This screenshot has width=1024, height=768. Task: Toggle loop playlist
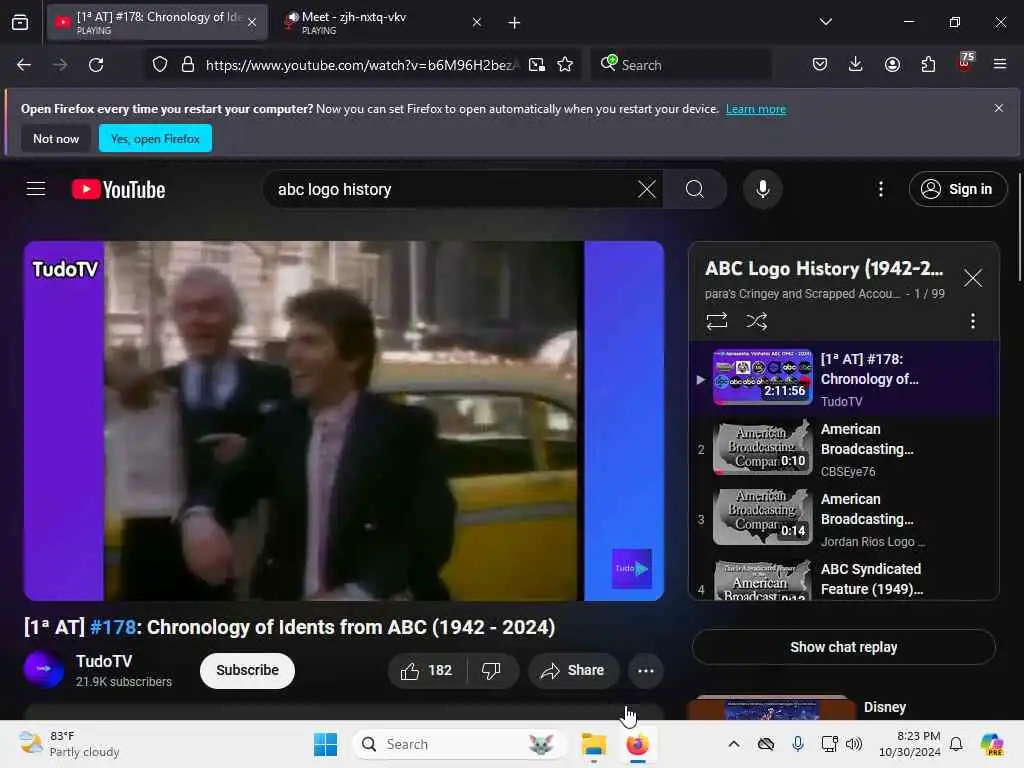click(716, 321)
